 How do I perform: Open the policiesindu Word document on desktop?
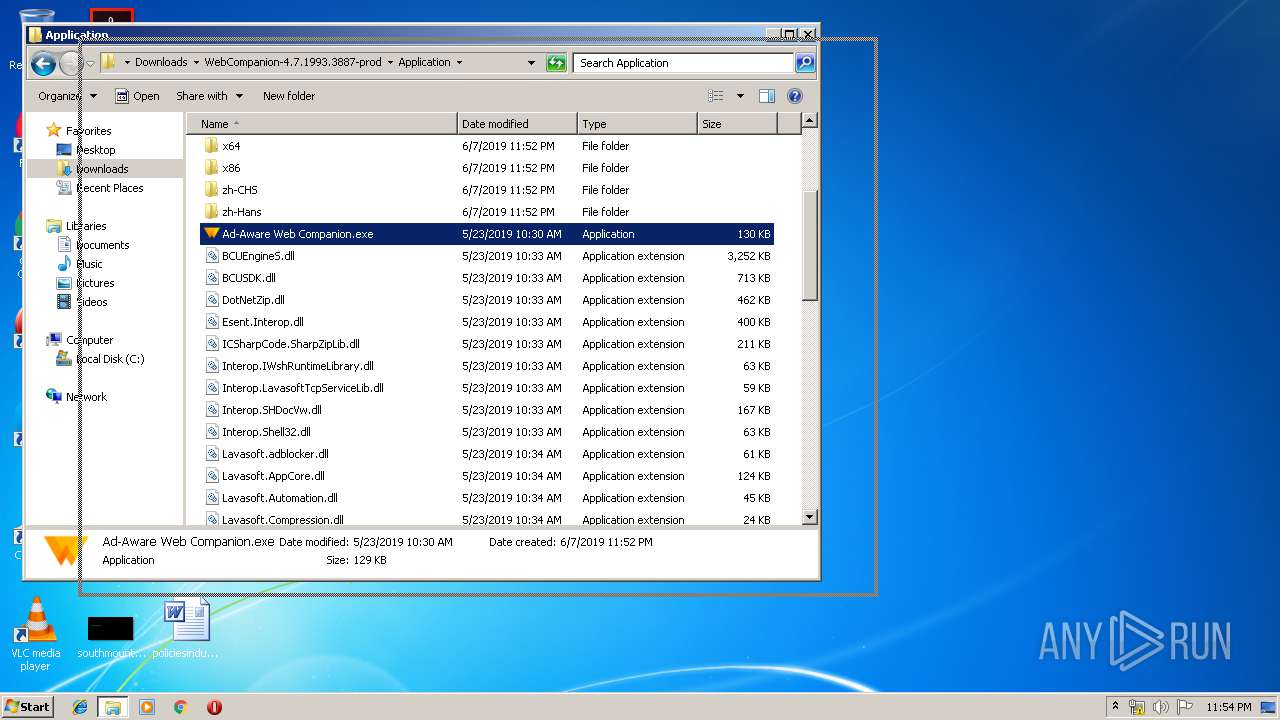coord(186,629)
